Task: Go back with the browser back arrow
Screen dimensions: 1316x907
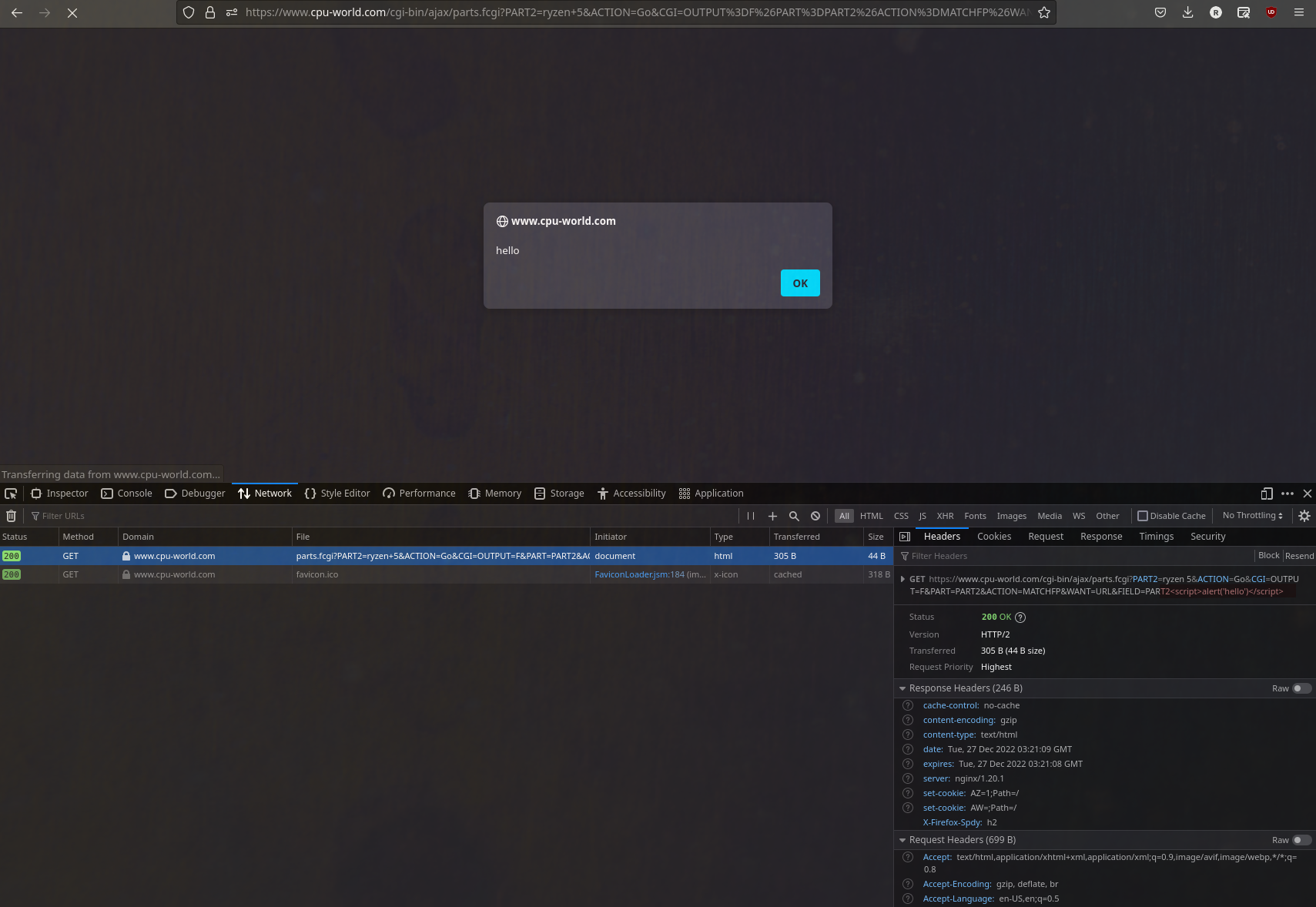Action: 17,12
